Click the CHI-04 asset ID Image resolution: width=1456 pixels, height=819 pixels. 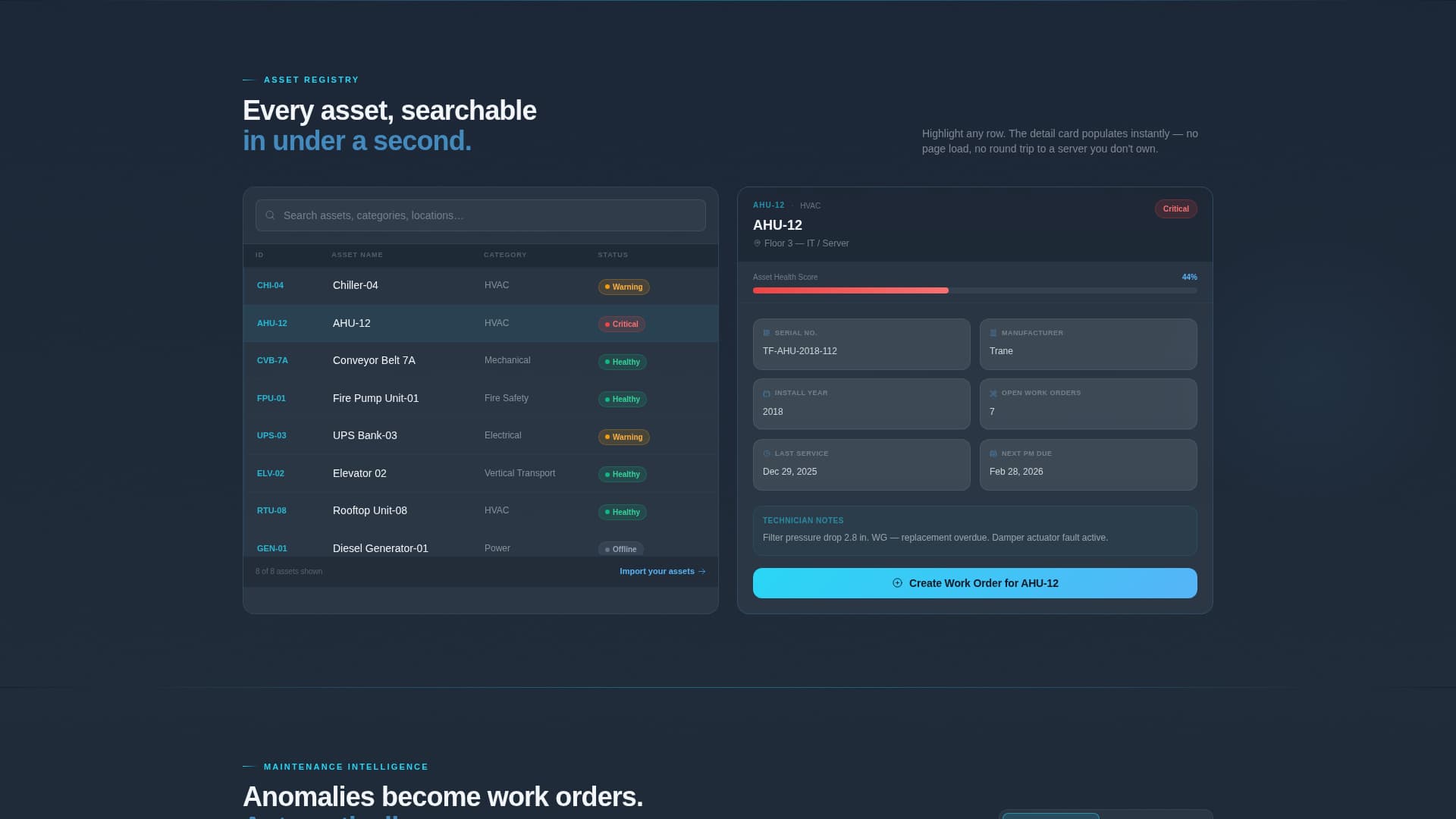[270, 286]
